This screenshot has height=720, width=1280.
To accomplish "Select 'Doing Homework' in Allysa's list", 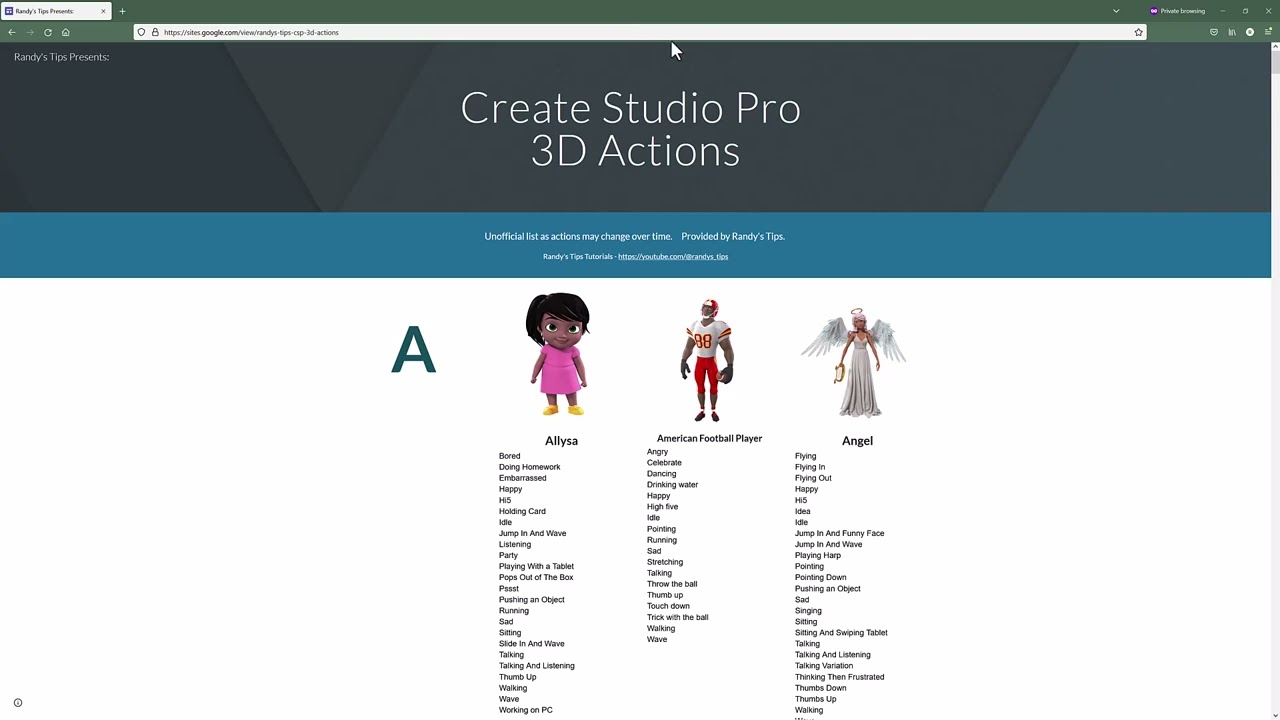I will coord(529,467).
